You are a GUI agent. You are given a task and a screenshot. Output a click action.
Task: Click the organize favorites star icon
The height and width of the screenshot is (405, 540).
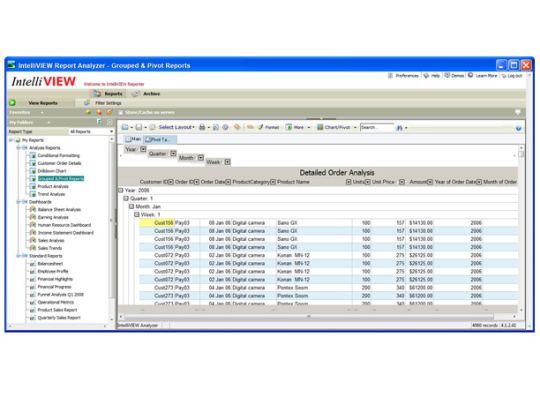[110, 112]
